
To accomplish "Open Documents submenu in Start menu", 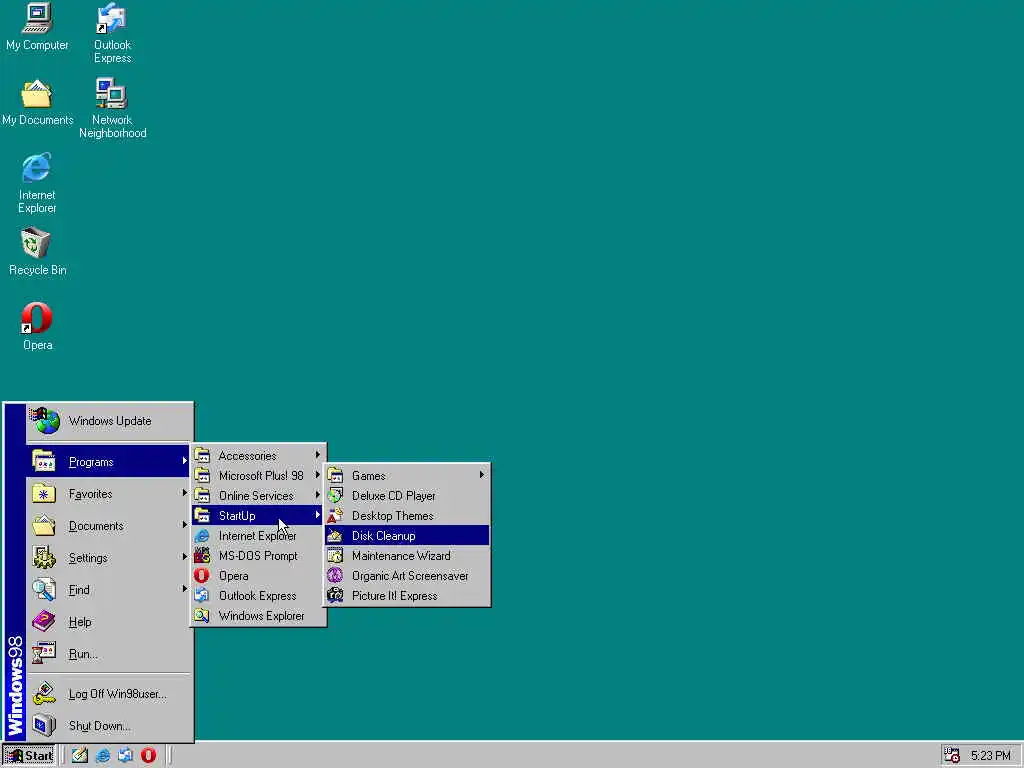I will tap(110, 526).
